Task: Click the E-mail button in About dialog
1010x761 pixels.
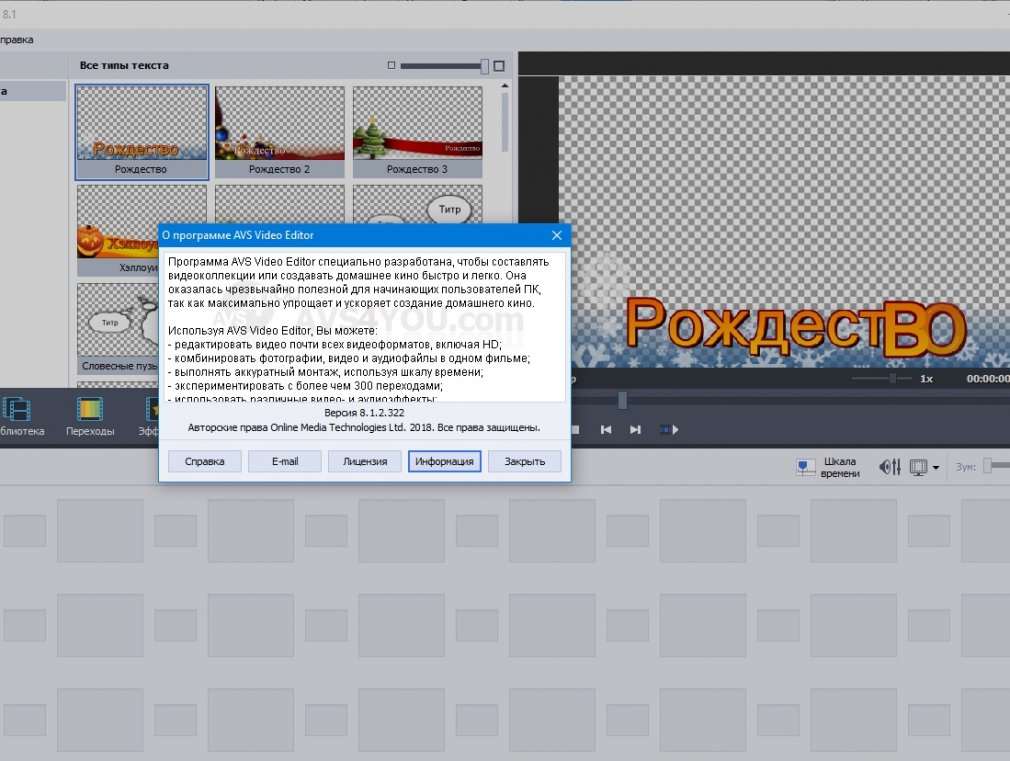Action: pyautogui.click(x=285, y=461)
